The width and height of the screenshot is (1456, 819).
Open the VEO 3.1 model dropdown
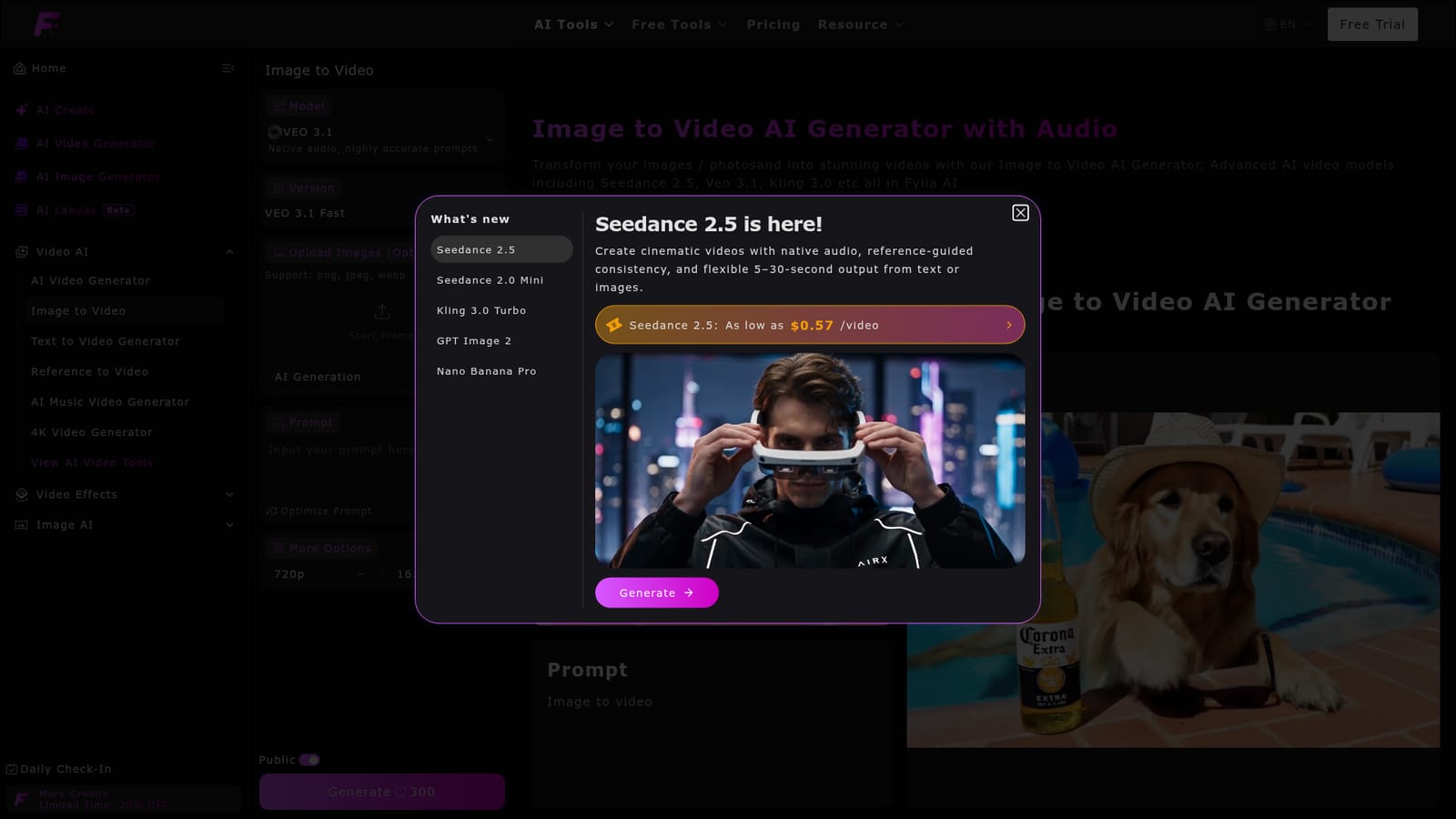pos(381,139)
